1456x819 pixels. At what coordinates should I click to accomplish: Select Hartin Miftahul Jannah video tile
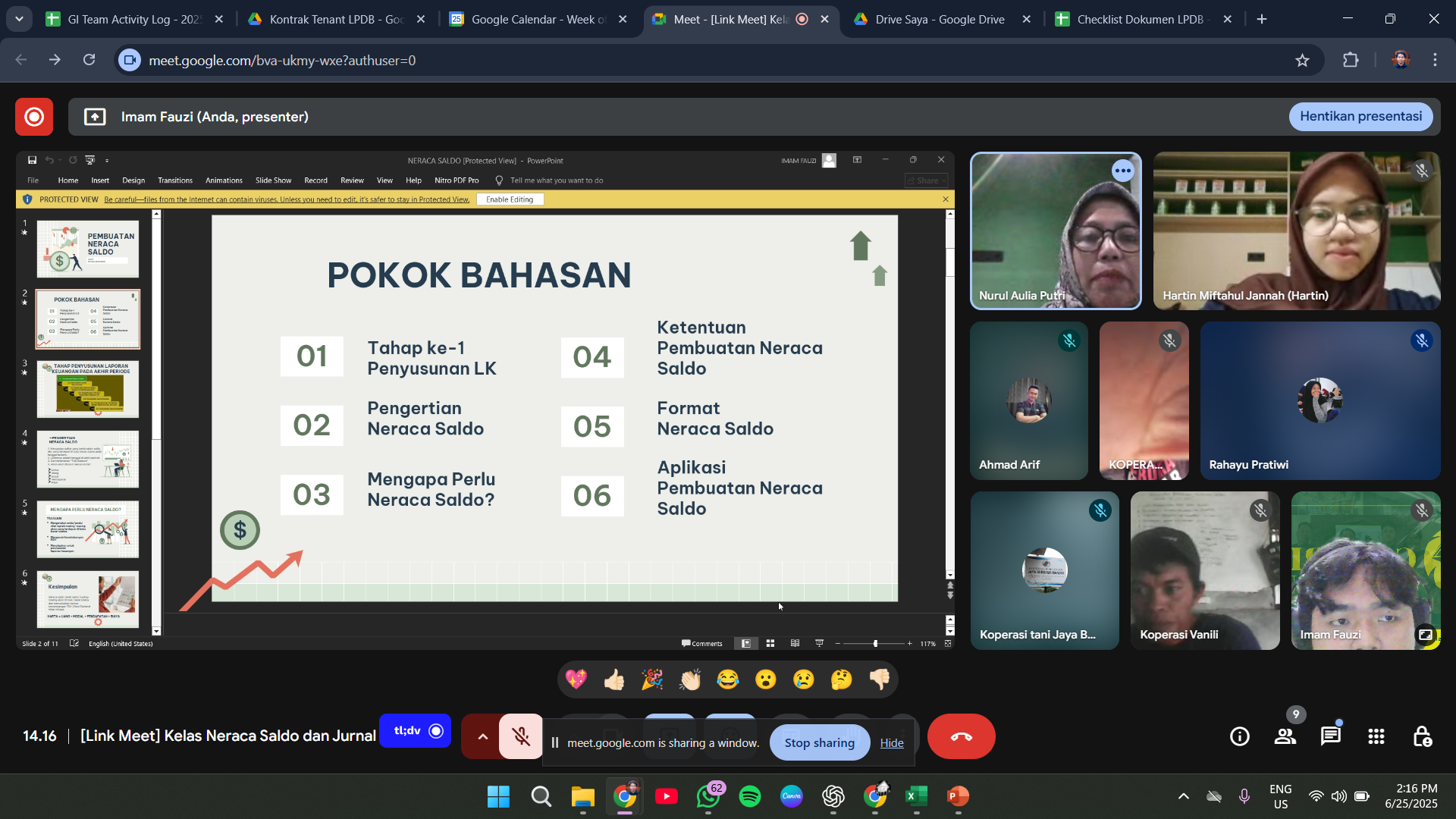[x=1296, y=231]
